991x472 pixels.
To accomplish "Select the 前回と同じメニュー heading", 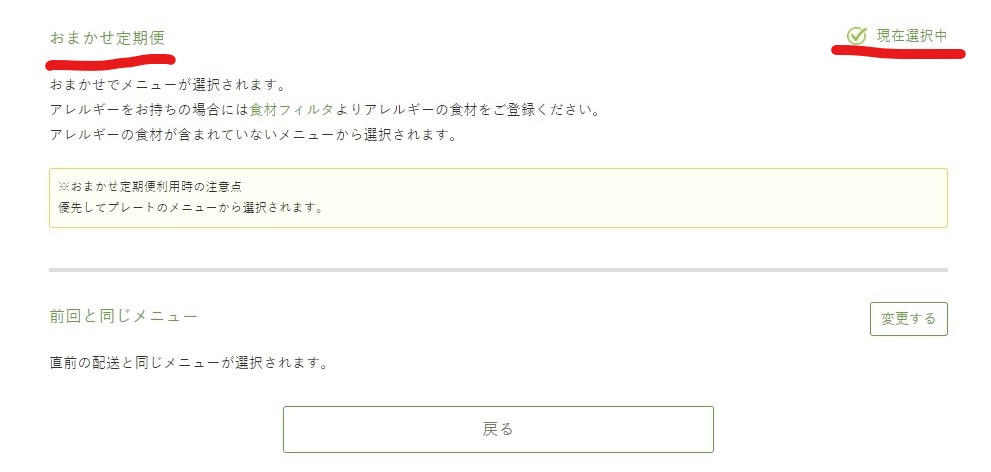I will pos(123,316).
